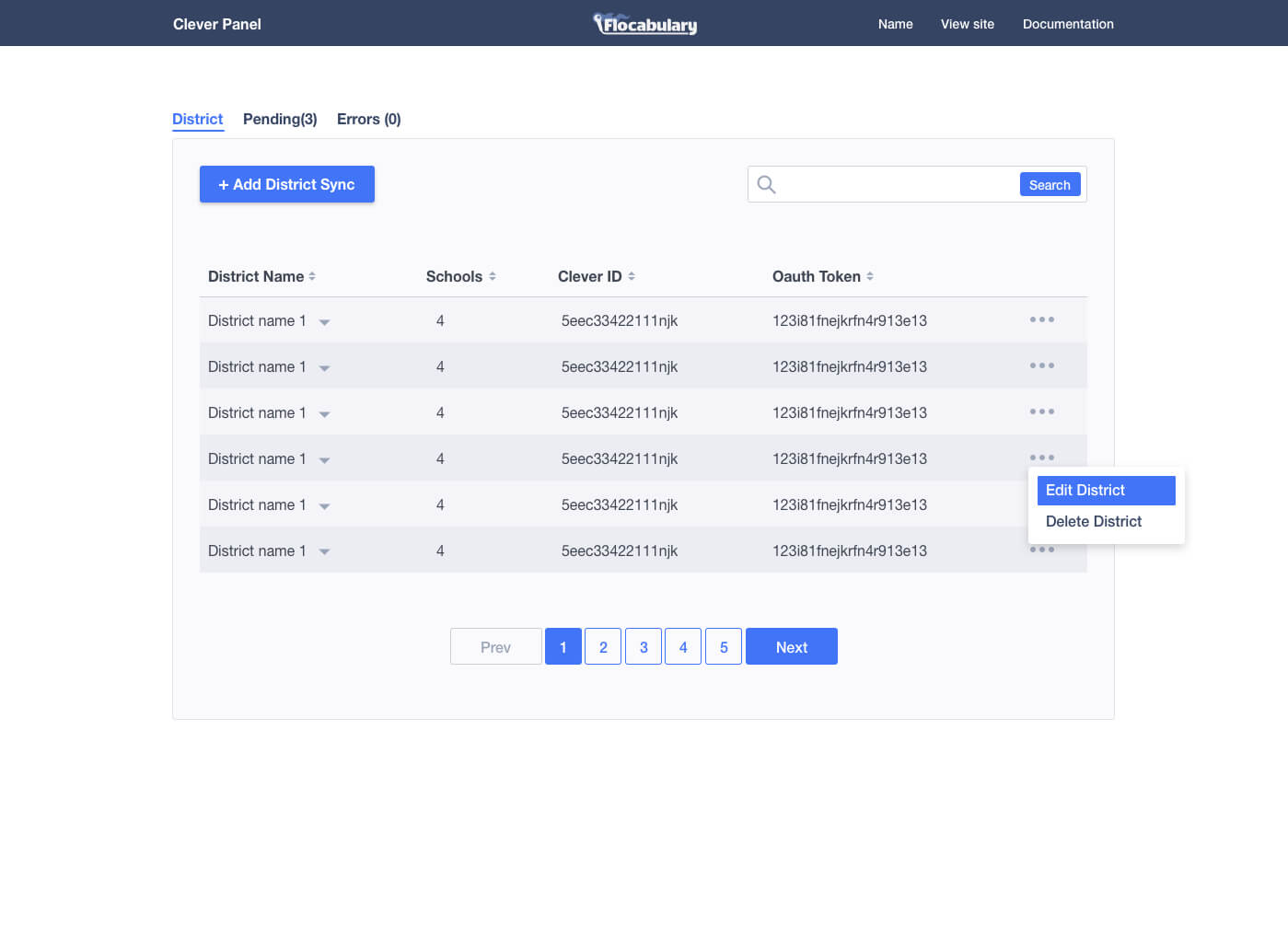Go to page 1 in pagination
Screen dimensions: 1288x939
[x=563, y=646]
